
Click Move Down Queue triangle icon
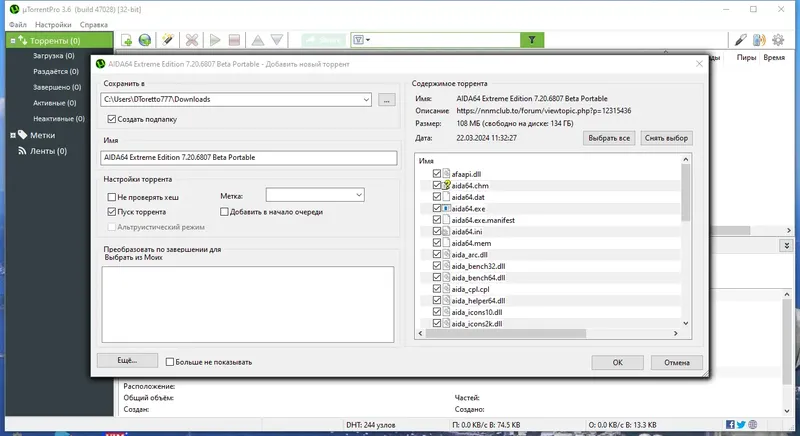pos(277,40)
